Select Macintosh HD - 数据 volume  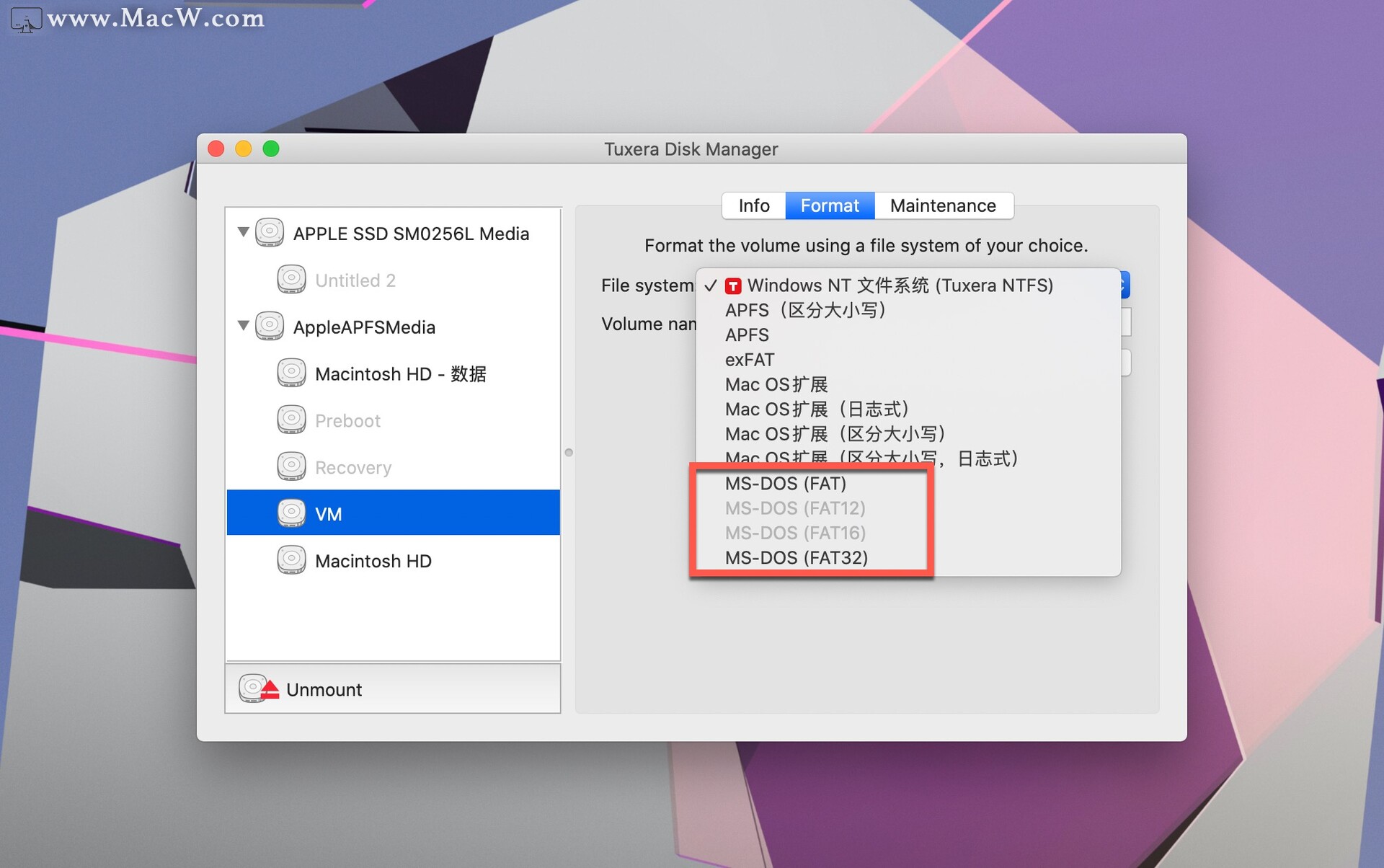400,374
